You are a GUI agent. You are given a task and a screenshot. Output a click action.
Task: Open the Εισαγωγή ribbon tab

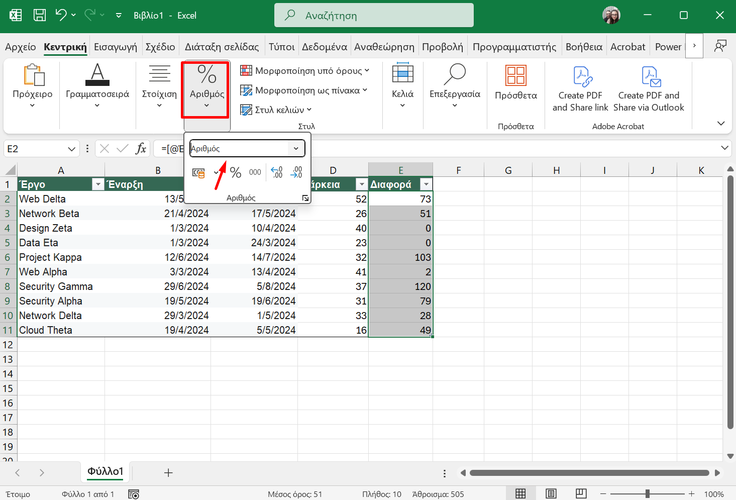pyautogui.click(x=115, y=47)
